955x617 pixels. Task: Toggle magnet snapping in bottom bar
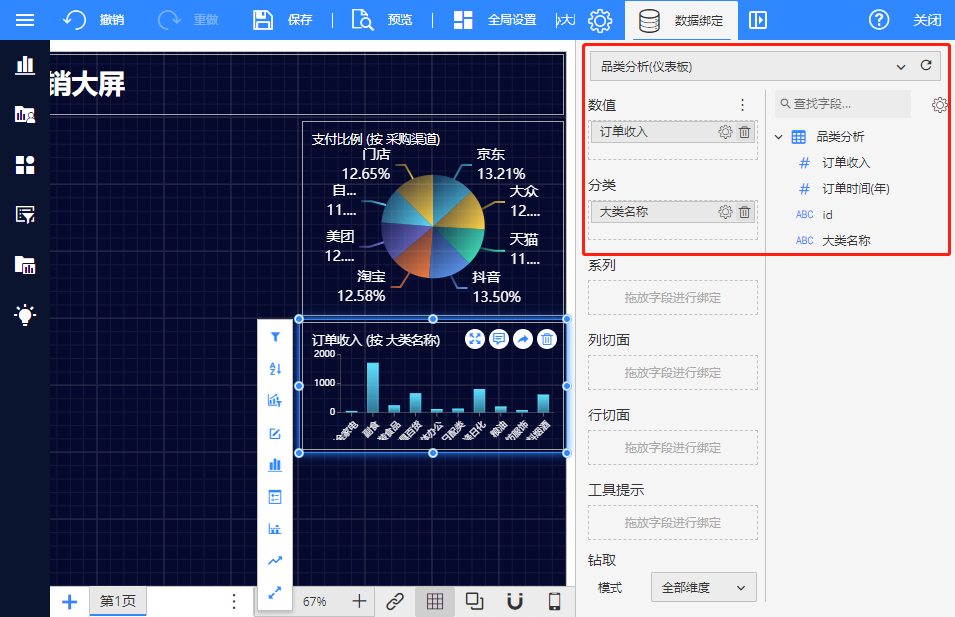tap(515, 601)
